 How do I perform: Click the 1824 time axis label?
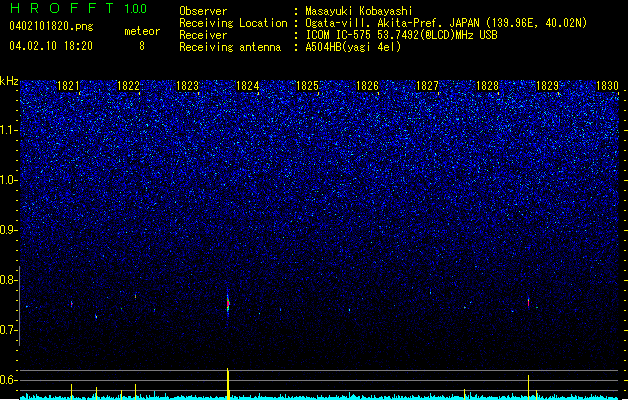tap(248, 85)
